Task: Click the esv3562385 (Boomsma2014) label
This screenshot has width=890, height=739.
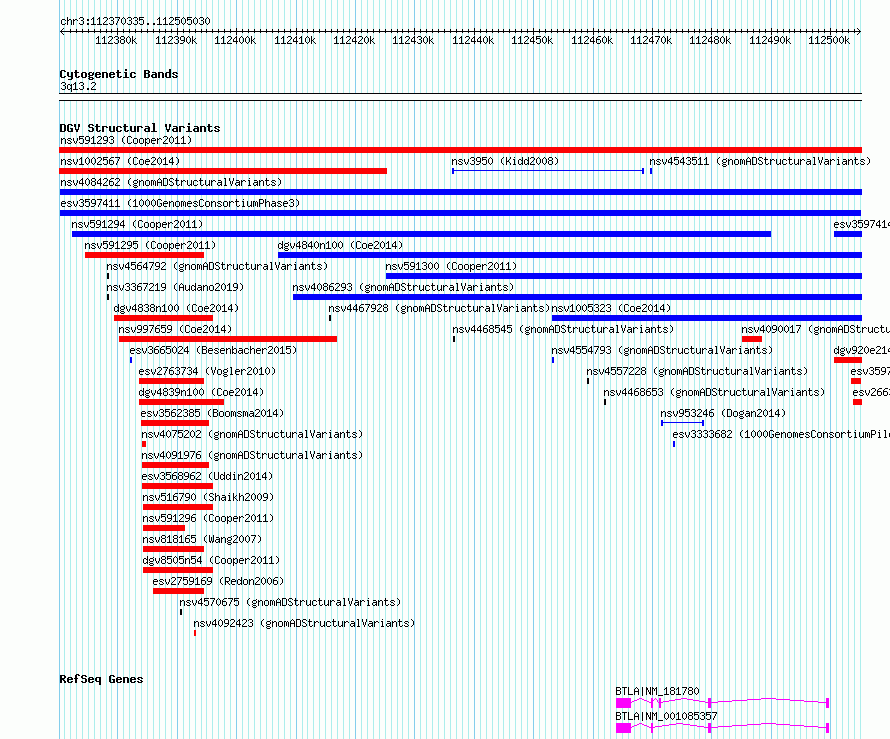Action: click(x=212, y=413)
